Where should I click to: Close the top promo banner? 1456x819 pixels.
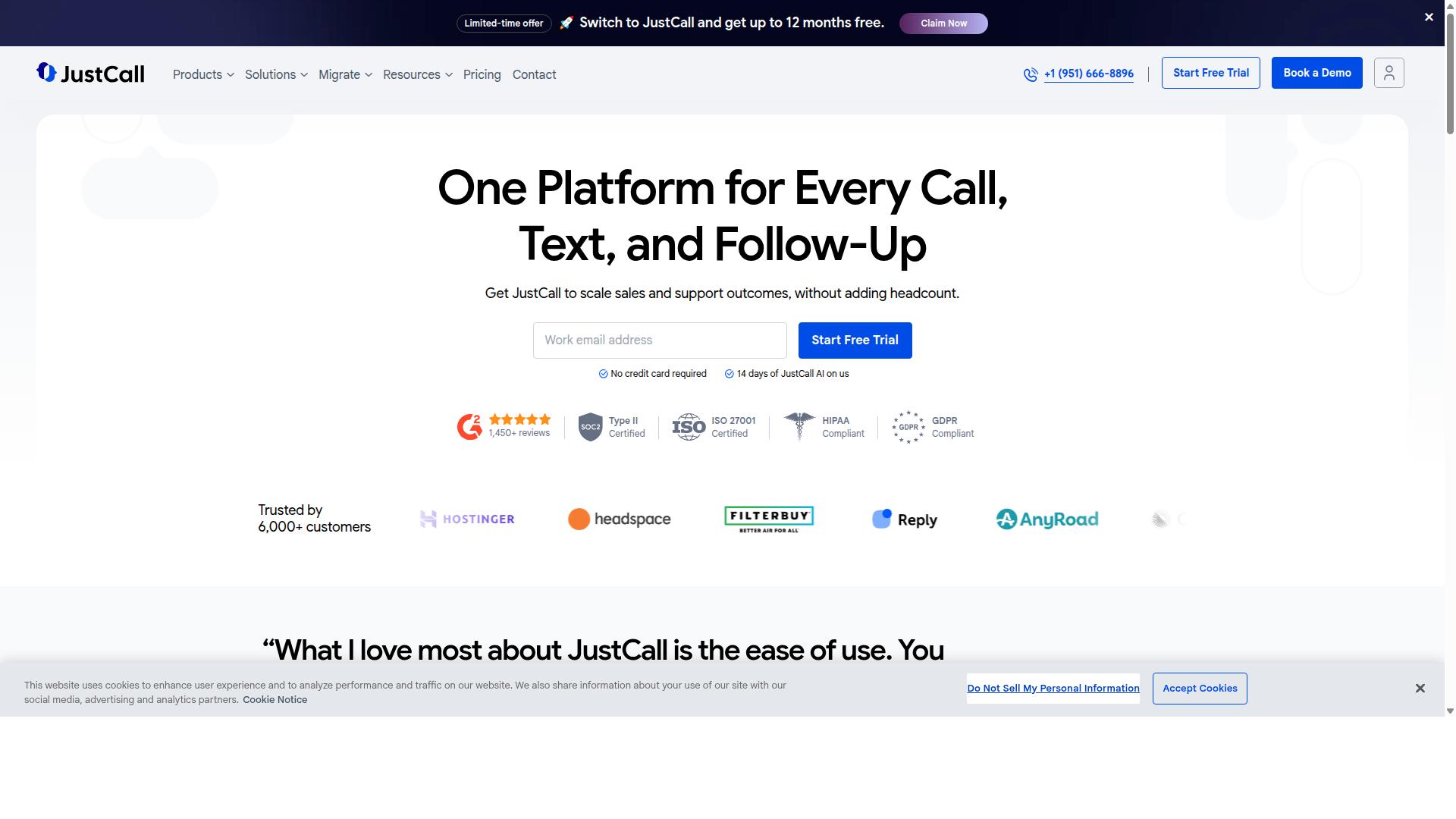tap(1429, 17)
